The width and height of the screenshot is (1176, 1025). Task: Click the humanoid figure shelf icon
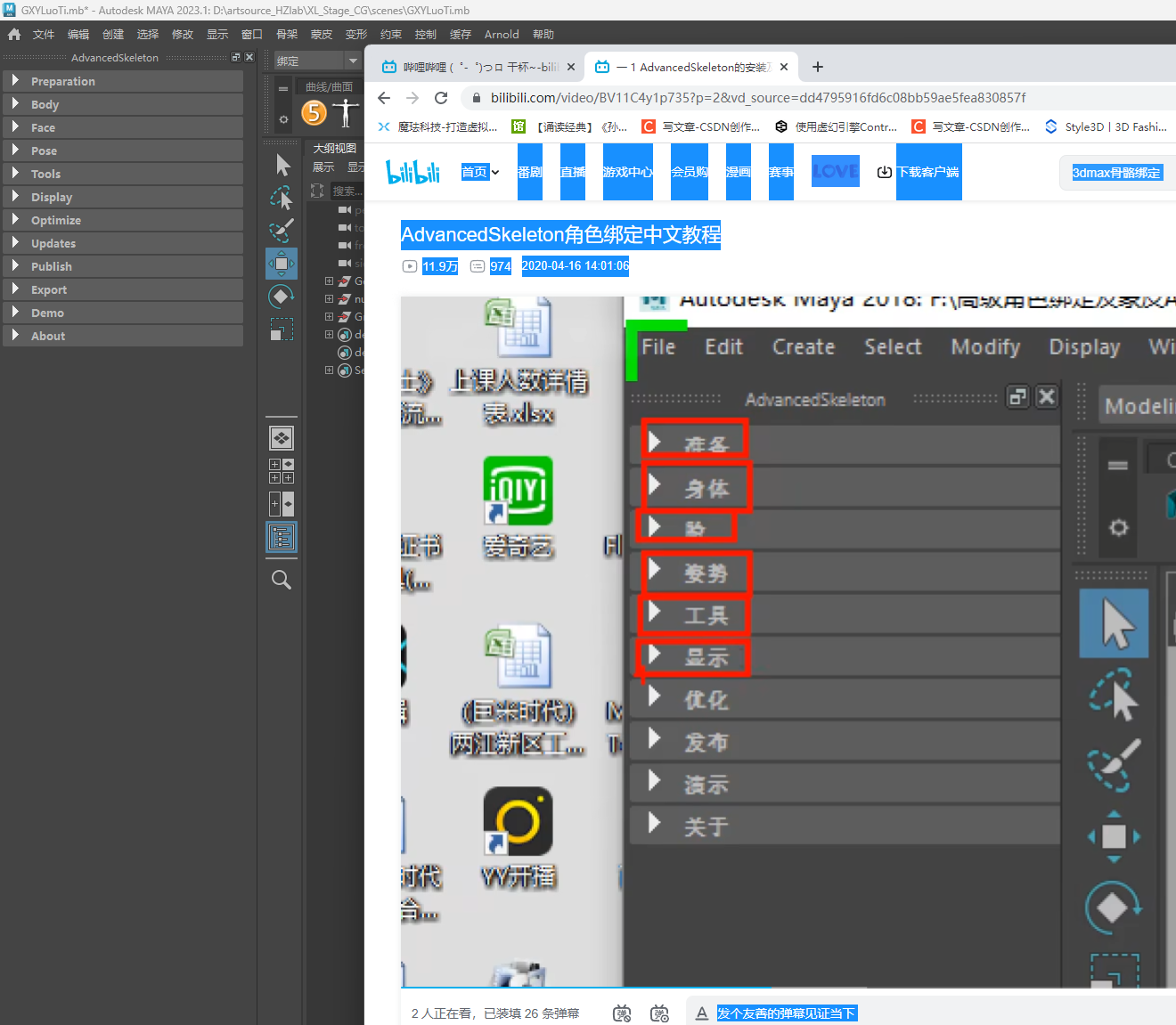point(346,112)
